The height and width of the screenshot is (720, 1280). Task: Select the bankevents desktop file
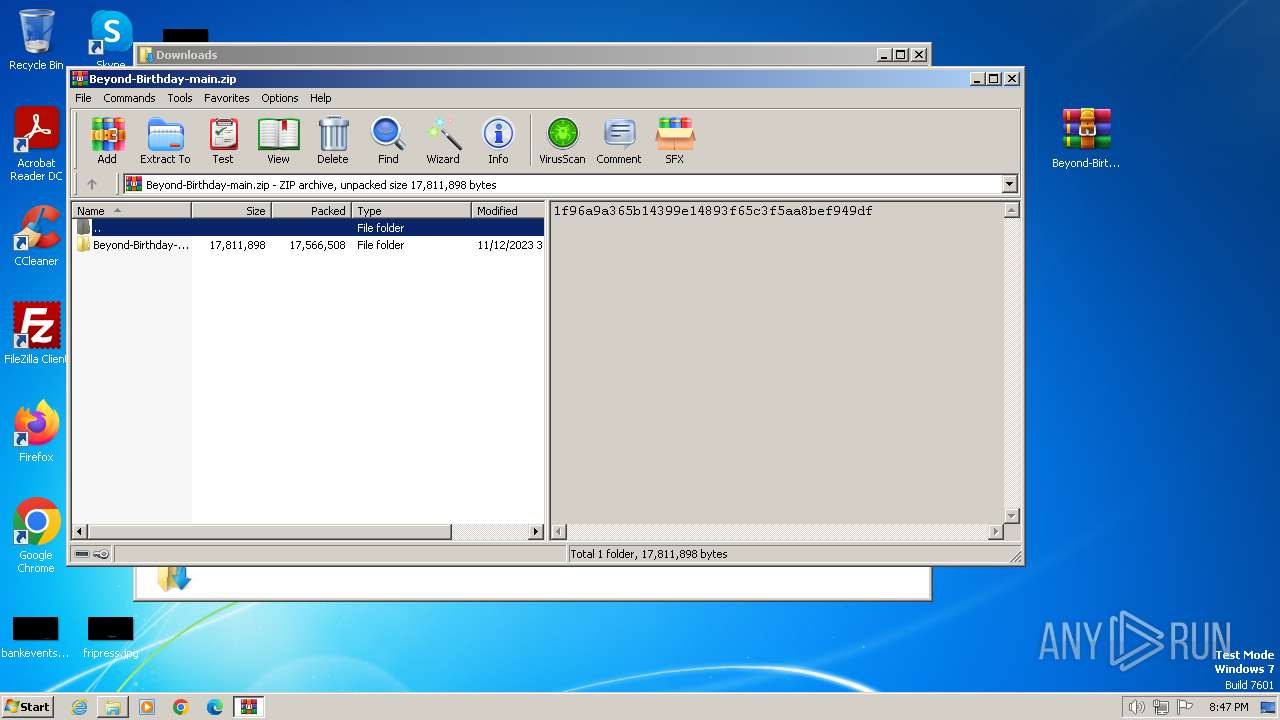[35, 638]
